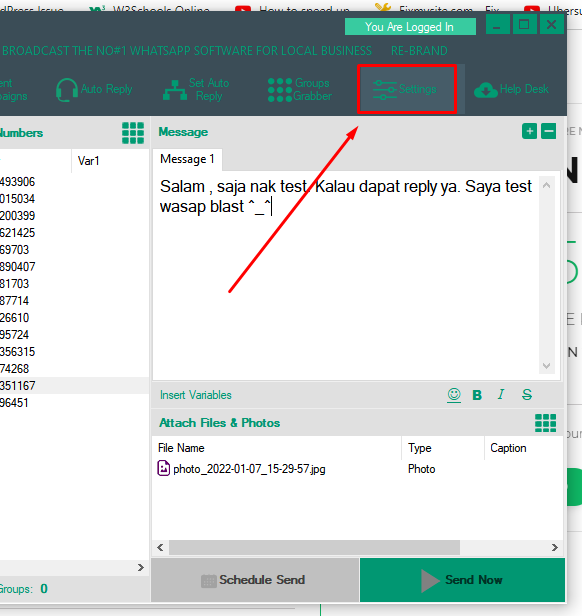This screenshot has height=616, width=582.
Task: Select number row ending 69703
Action: click(74, 250)
